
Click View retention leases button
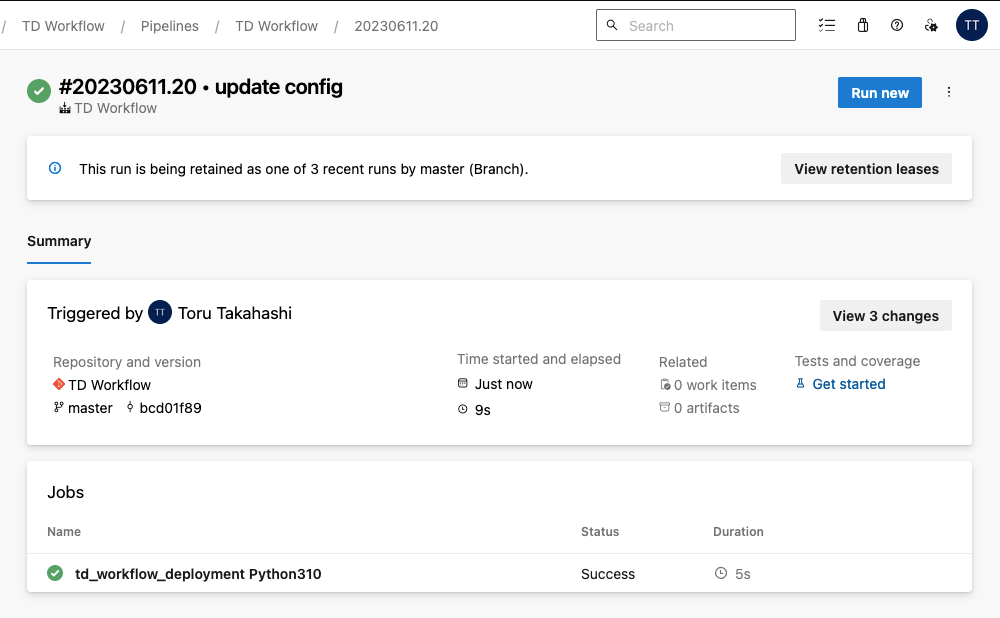(x=866, y=169)
